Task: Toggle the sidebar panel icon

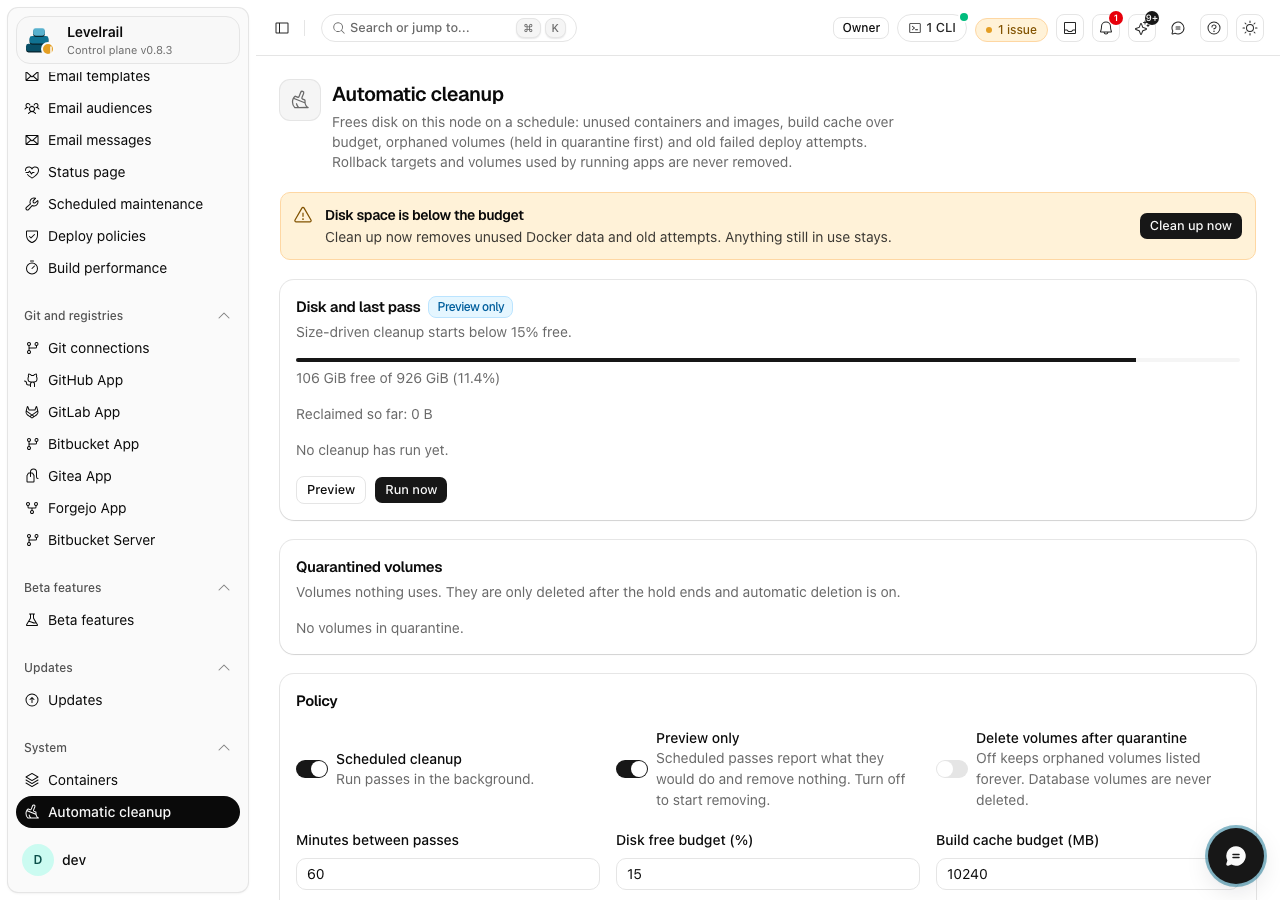Action: [282, 28]
